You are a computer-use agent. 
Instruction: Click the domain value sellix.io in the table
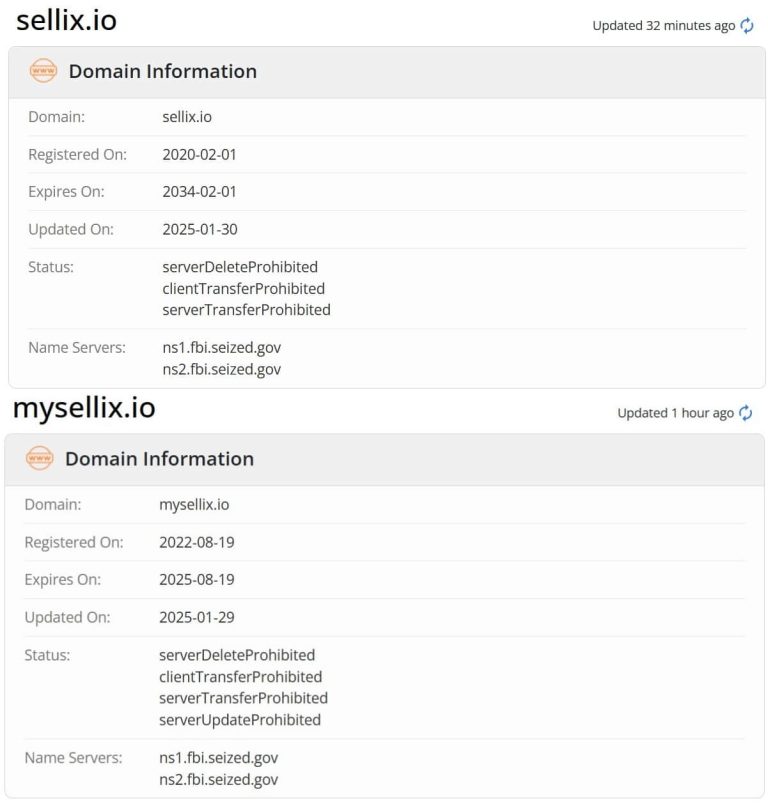click(x=184, y=116)
